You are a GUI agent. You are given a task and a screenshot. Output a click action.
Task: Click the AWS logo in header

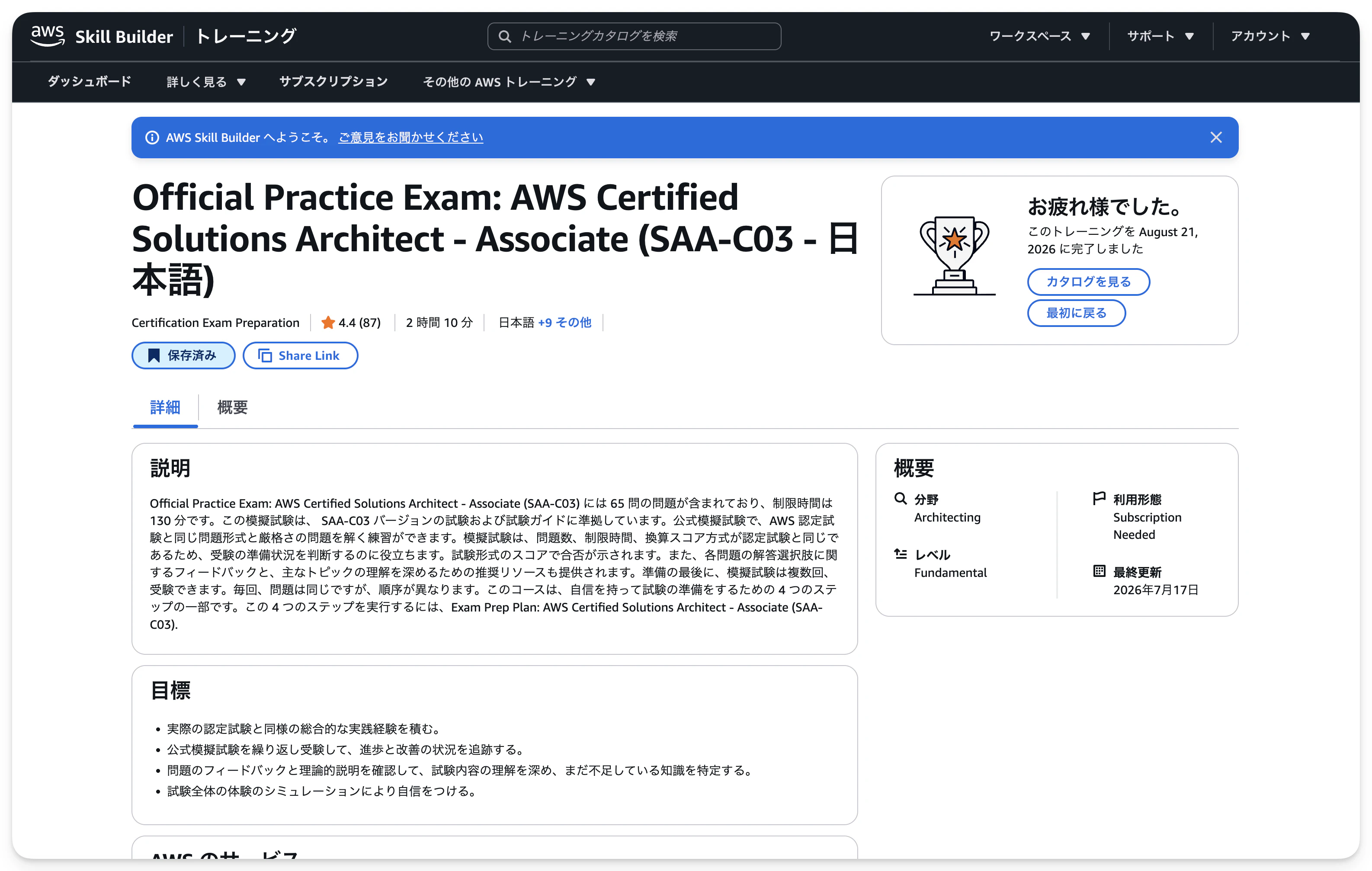[x=48, y=35]
